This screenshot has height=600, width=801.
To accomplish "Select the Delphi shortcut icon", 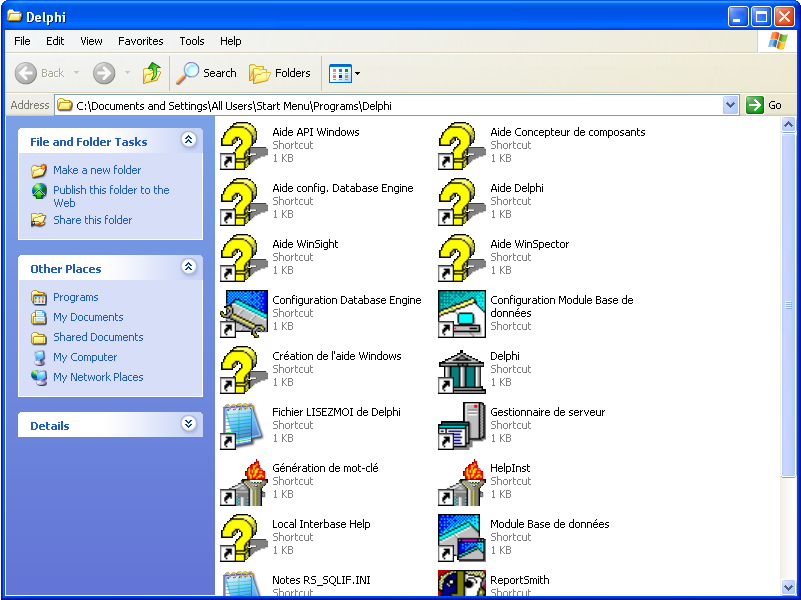I will coord(461,370).
